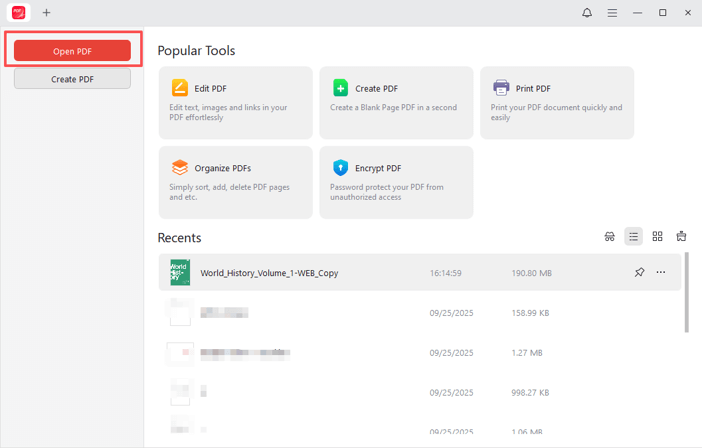This screenshot has height=448, width=702.
Task: Open the Organize PDFs tool
Action: point(235,182)
